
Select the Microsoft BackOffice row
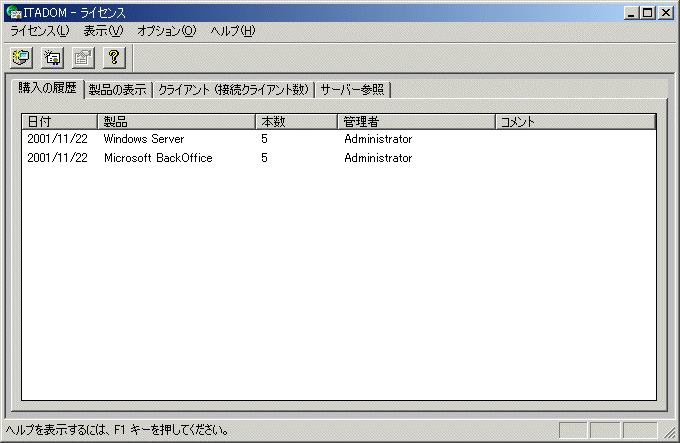point(339,158)
